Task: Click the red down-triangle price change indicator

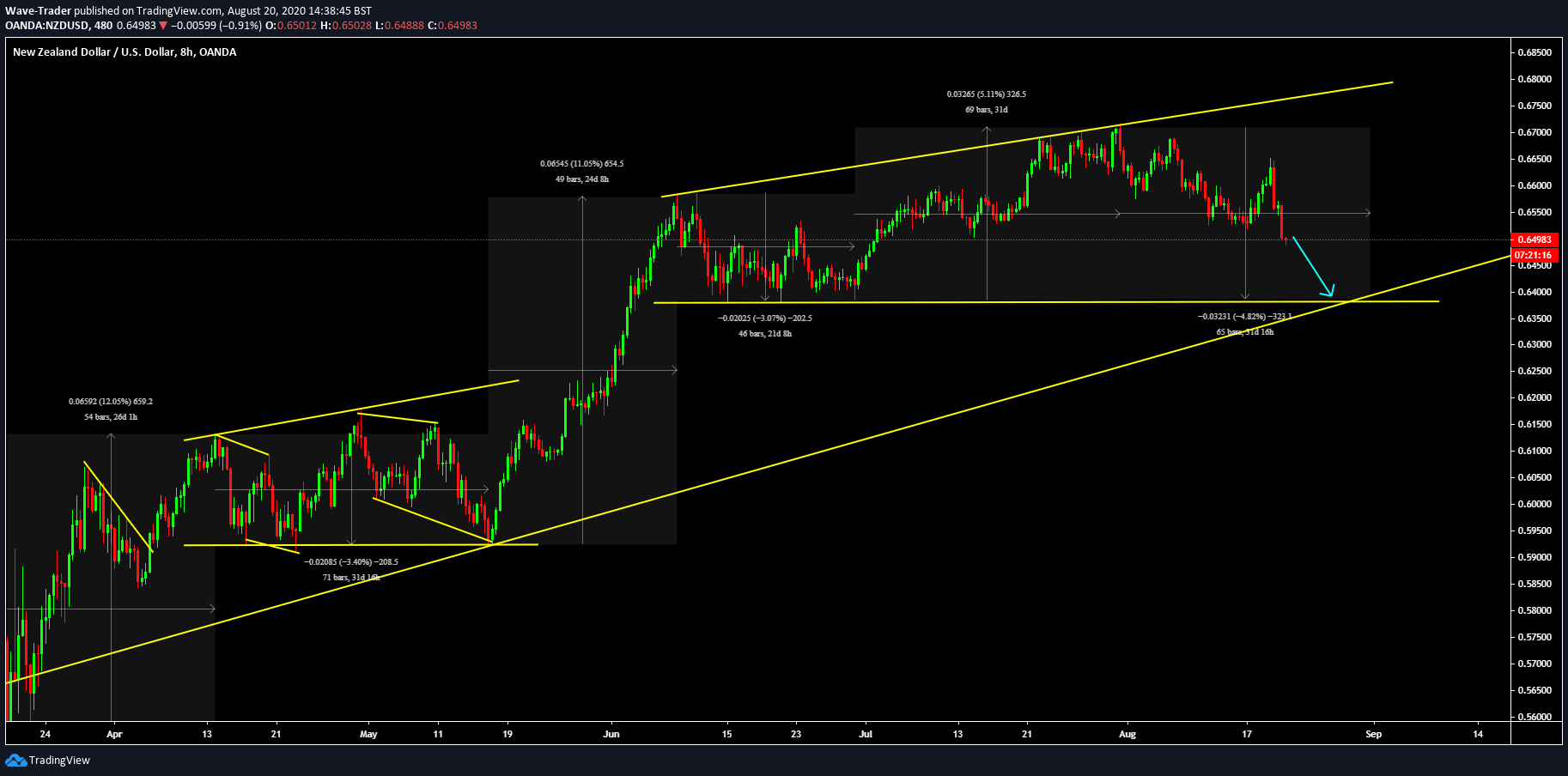Action: tap(163, 26)
